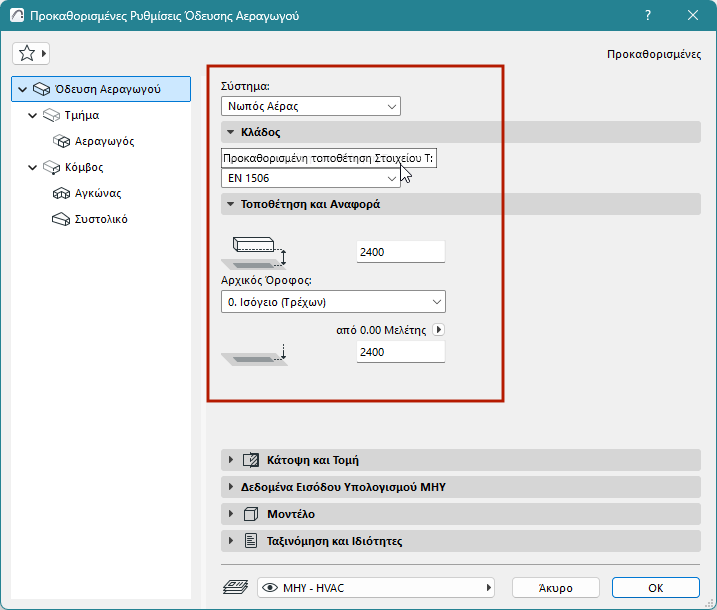Open the ΜΗΥ - HVAC layer popup

click(x=376, y=588)
